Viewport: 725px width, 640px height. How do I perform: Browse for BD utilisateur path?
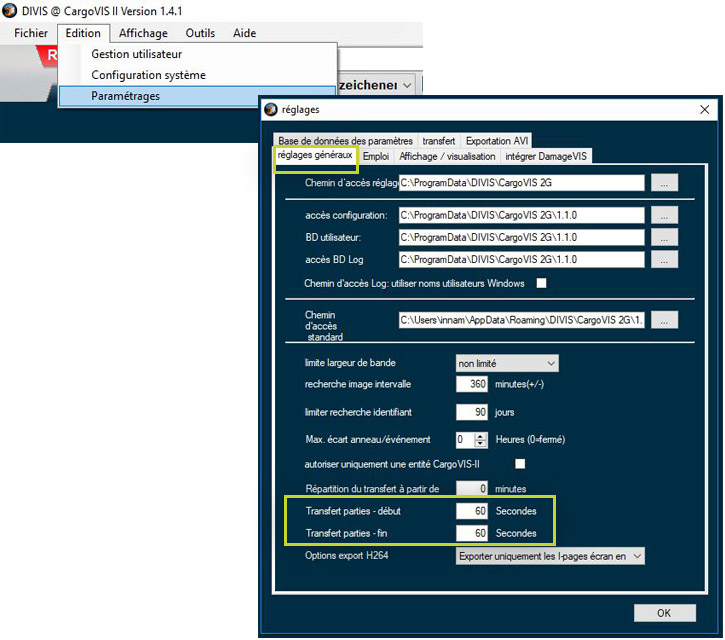[x=664, y=237]
